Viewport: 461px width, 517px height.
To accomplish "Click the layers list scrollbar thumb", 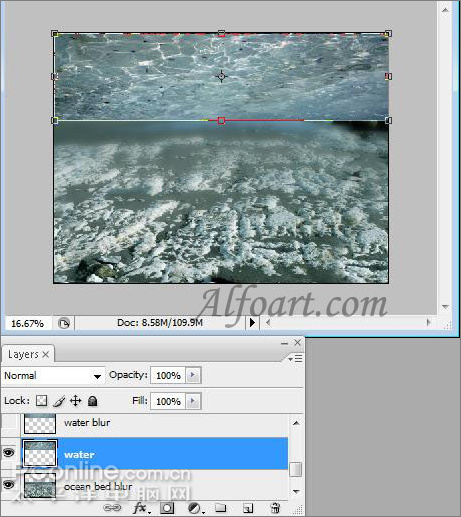I will (295, 470).
